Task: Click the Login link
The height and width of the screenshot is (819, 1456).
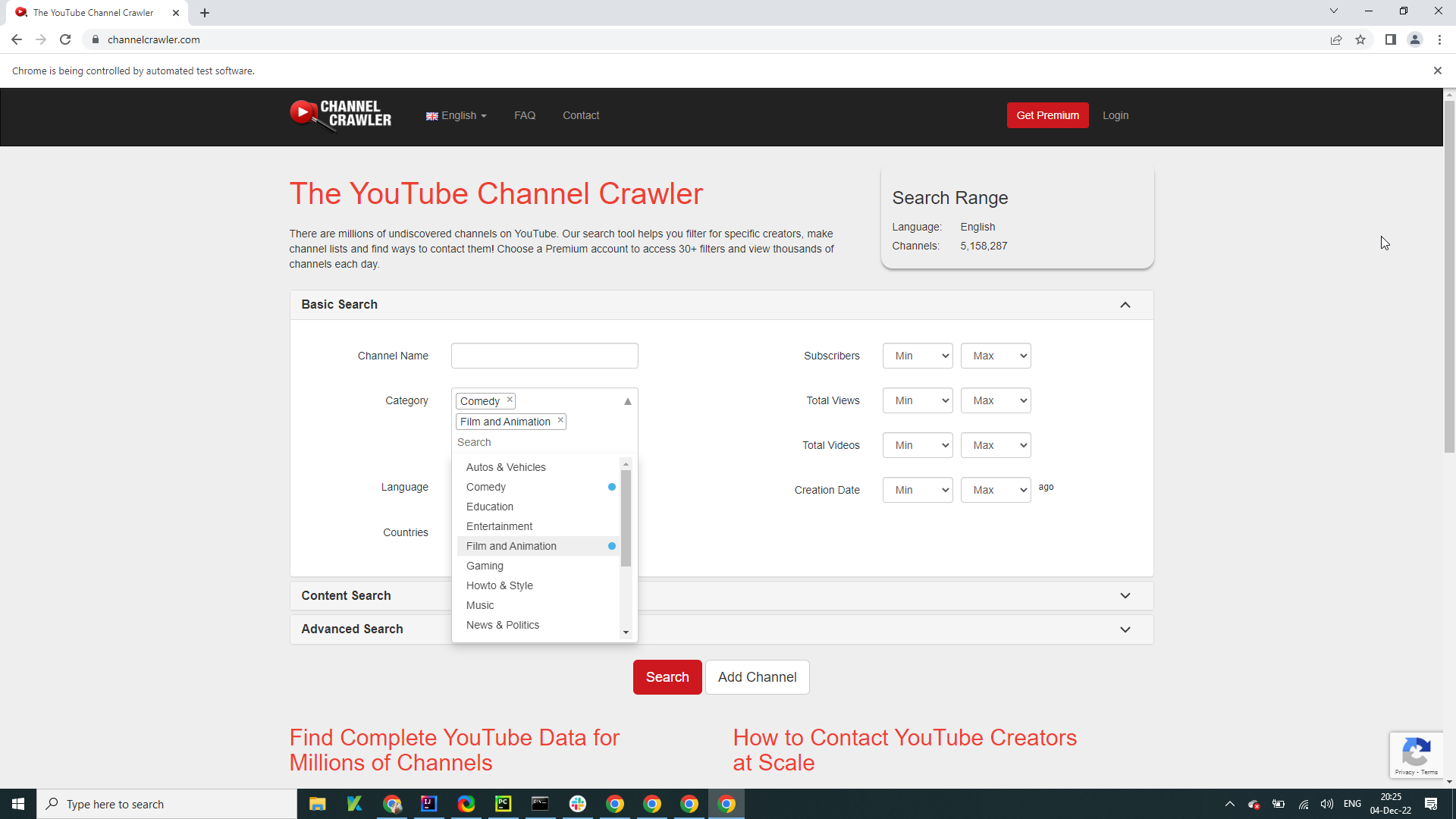Action: (x=1116, y=115)
